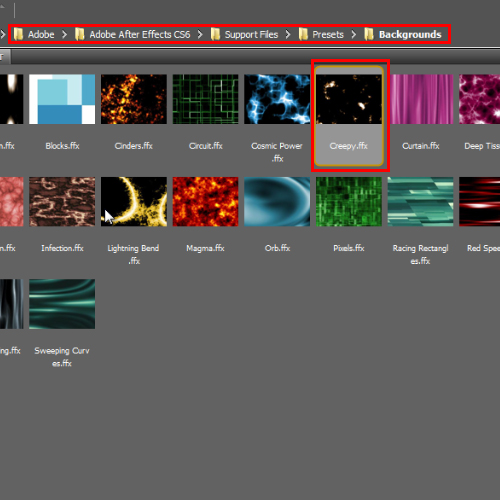Click the Cinders.ffx file name
This screenshot has width=500, height=500.
pos(134,146)
